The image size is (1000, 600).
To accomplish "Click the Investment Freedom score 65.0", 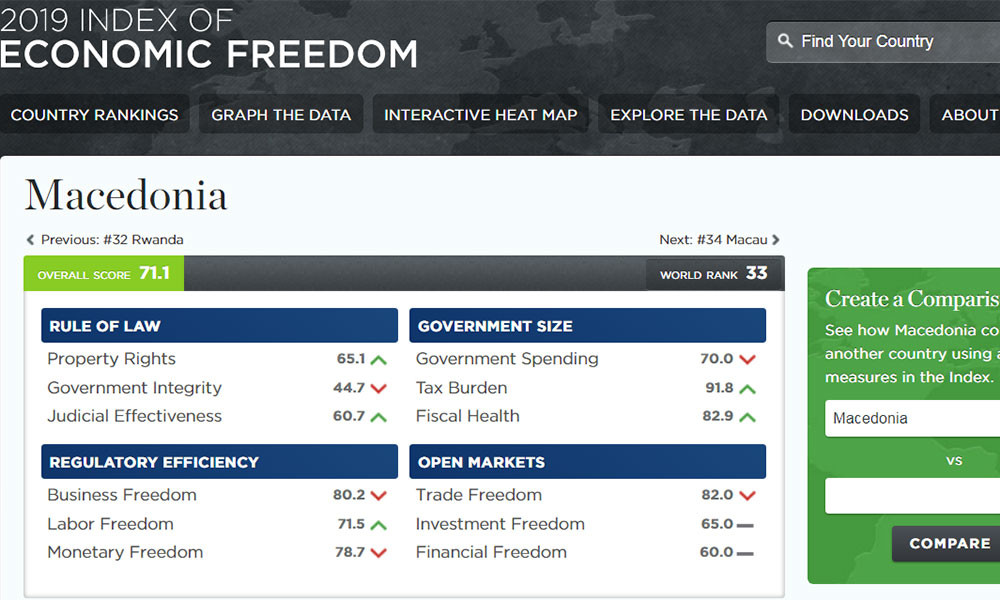I will click(x=717, y=523).
